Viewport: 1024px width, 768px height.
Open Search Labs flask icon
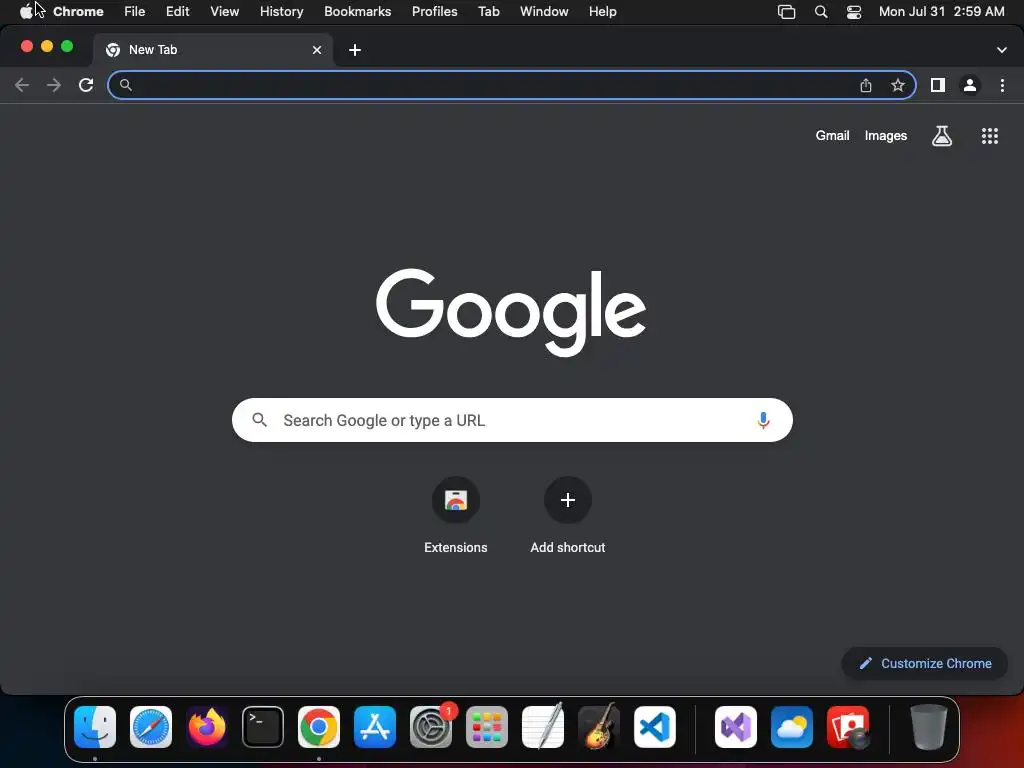tap(942, 136)
